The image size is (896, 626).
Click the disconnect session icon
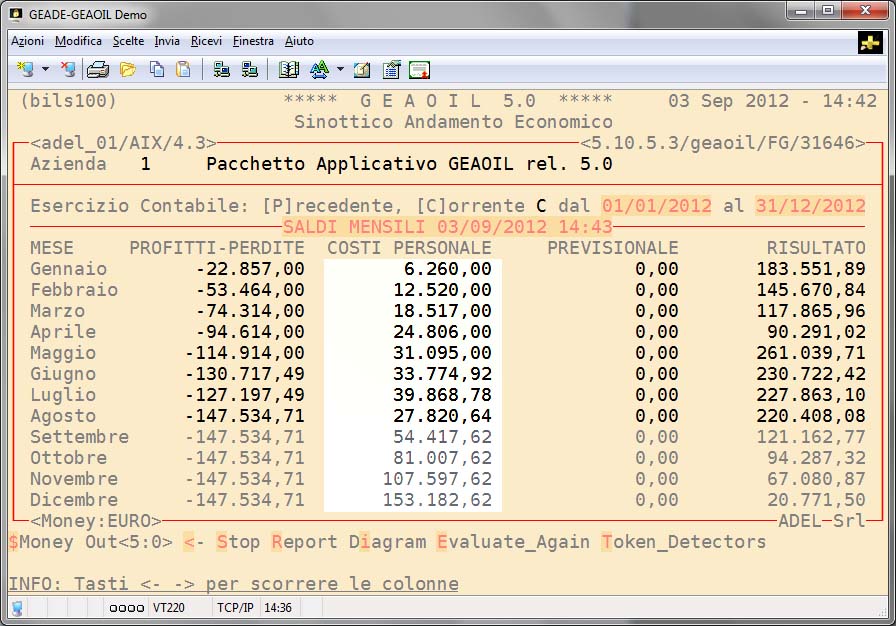[68, 70]
